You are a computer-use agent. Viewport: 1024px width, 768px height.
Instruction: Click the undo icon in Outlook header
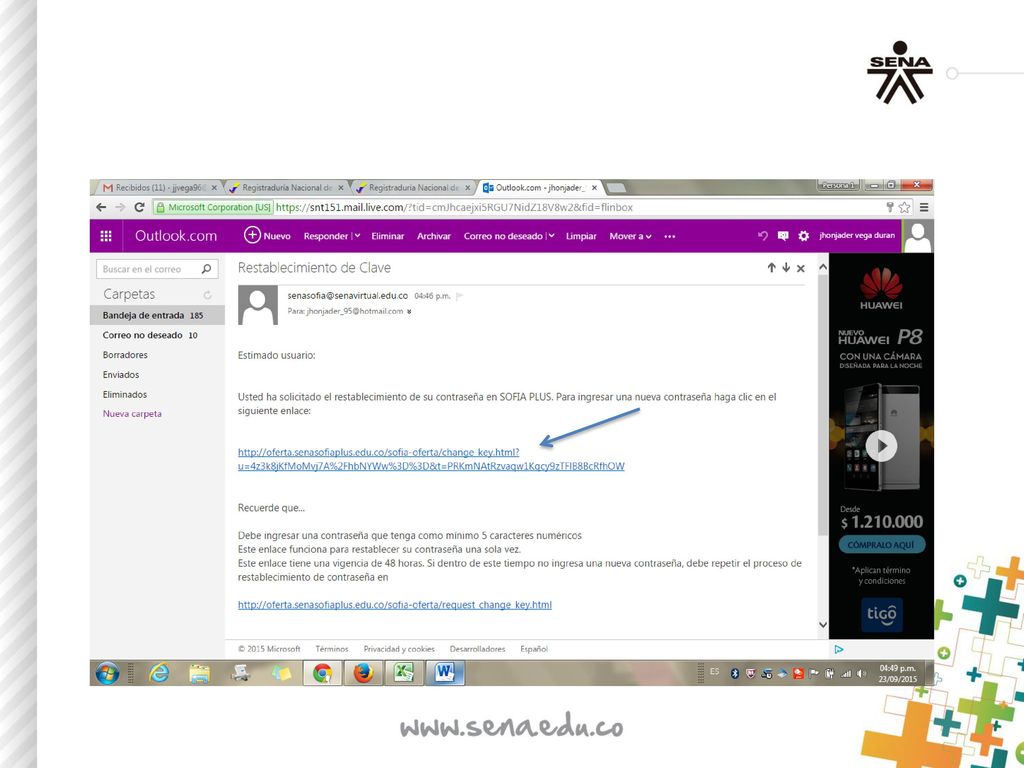tap(763, 236)
